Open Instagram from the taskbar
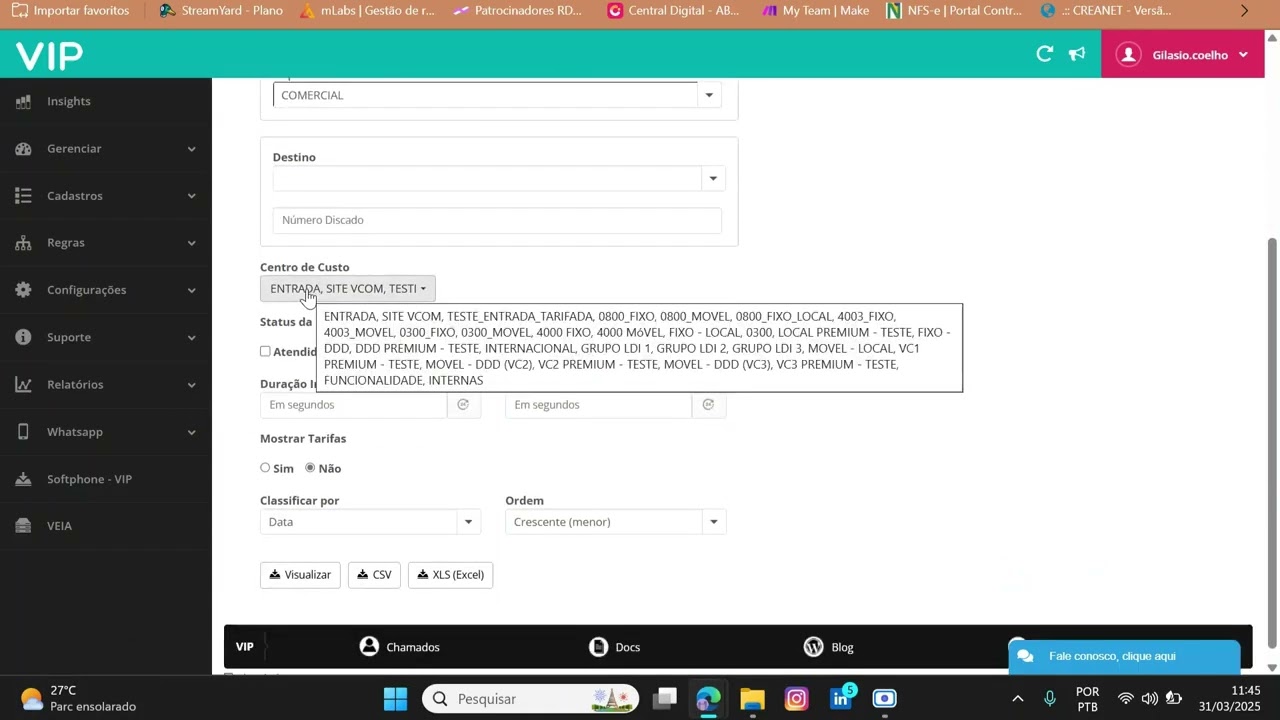This screenshot has height=720, width=1280. [796, 698]
